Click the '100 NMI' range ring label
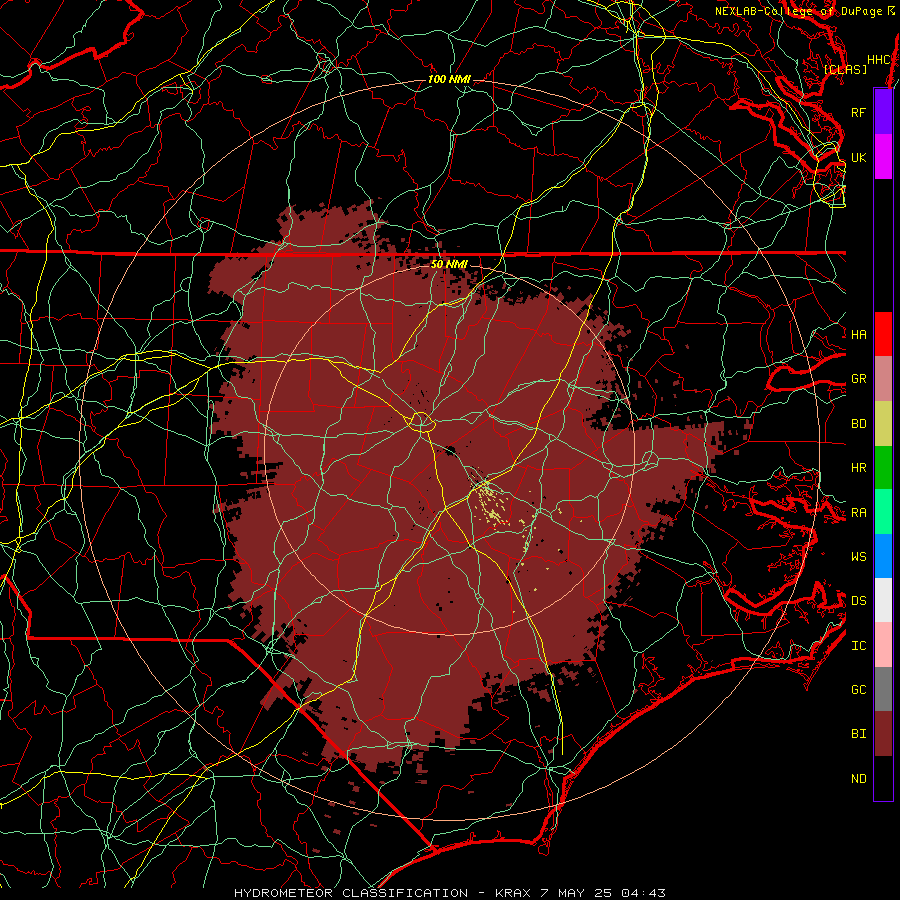Viewport: 900px width, 900px height. point(449,79)
